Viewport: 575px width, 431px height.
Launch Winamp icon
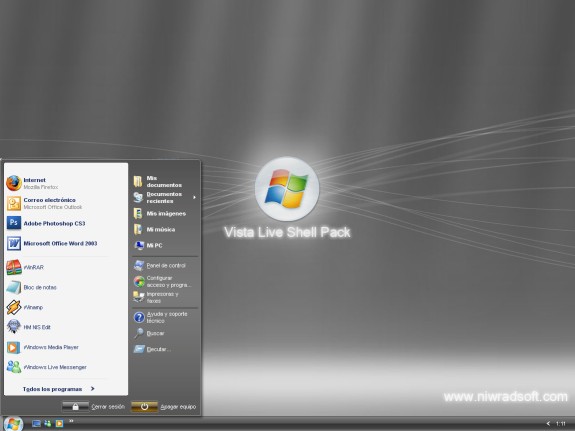tap(14, 307)
